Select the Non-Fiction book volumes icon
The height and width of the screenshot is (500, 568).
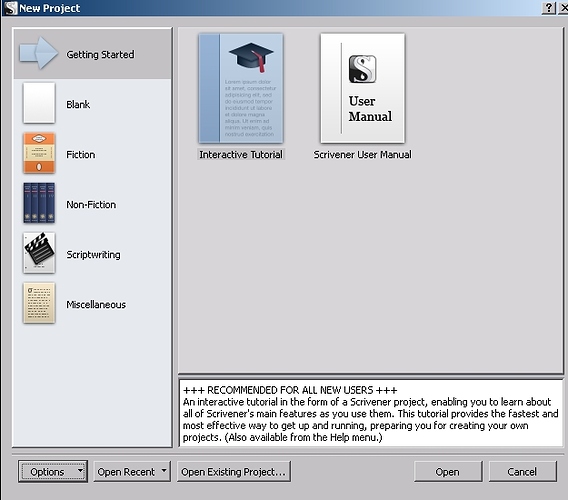click(39, 203)
